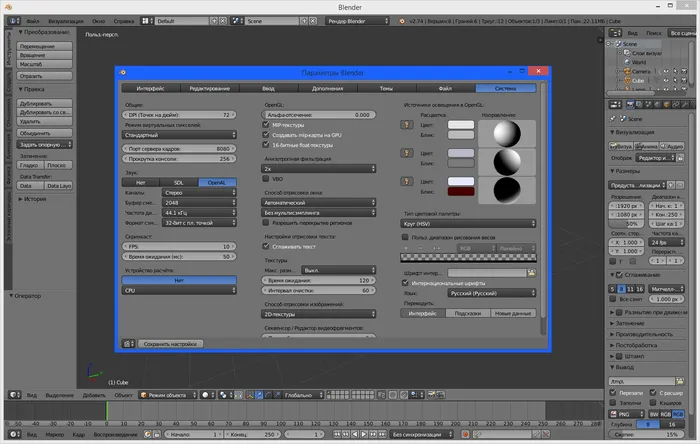Screen dimensions: 700x444
Task: Click the info editor type icon in top header
Action: click(x=13, y=21)
